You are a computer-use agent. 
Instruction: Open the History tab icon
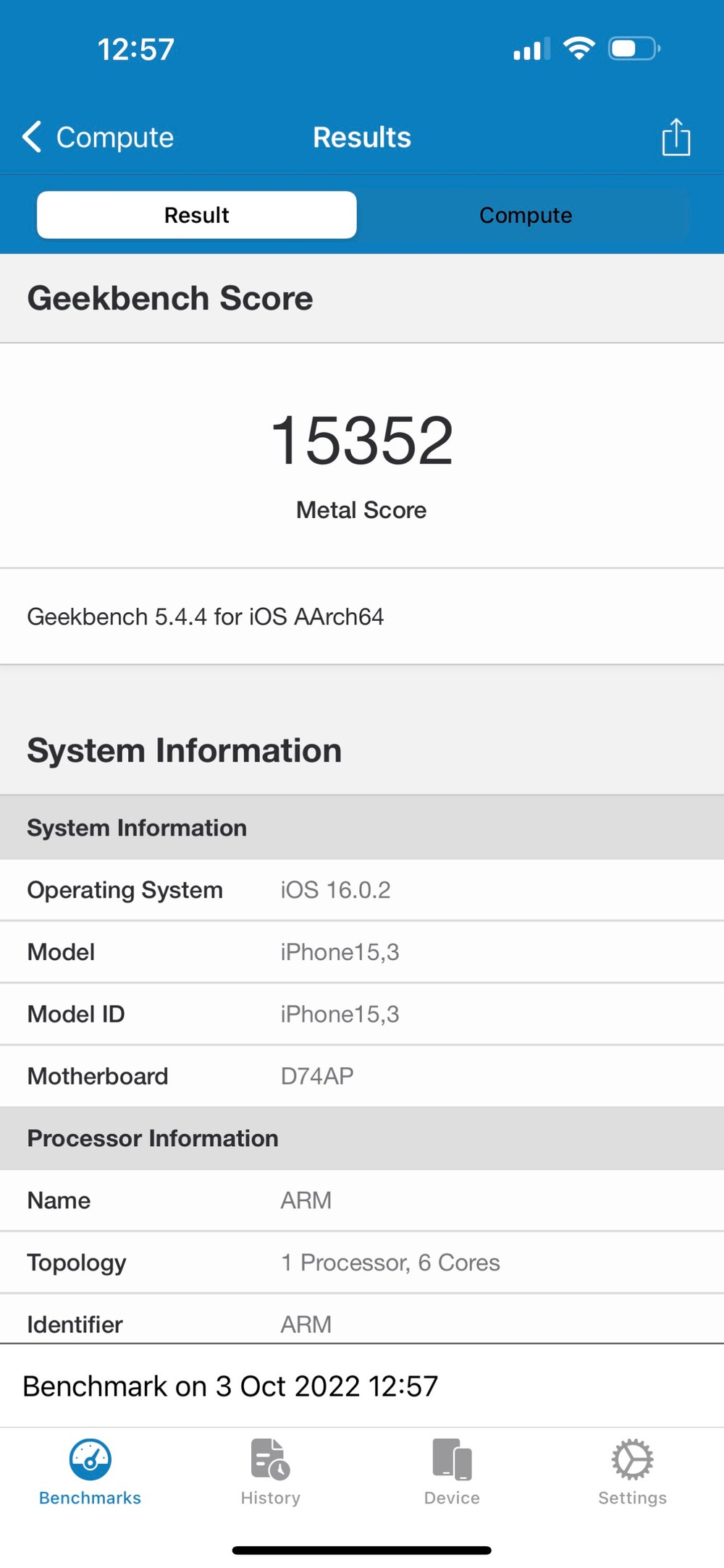point(270,1459)
